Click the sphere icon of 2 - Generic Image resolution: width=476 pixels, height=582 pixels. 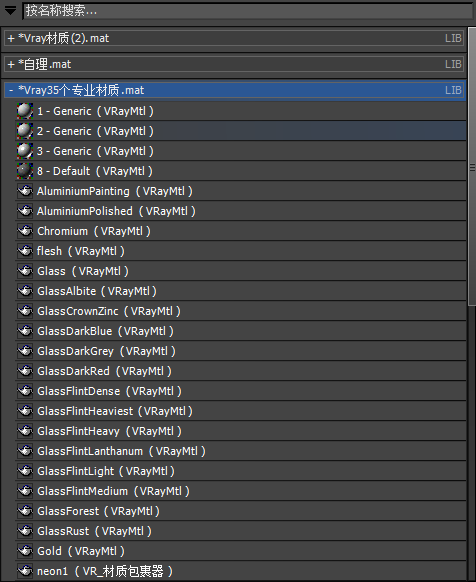[x=25, y=131]
